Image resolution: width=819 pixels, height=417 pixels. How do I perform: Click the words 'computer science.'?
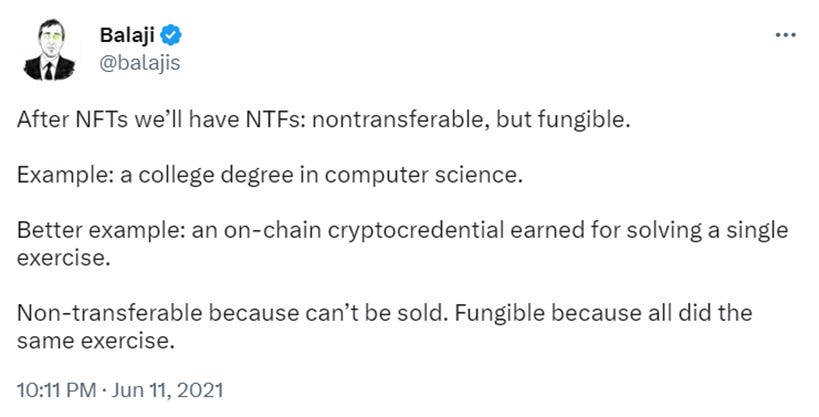(424, 176)
